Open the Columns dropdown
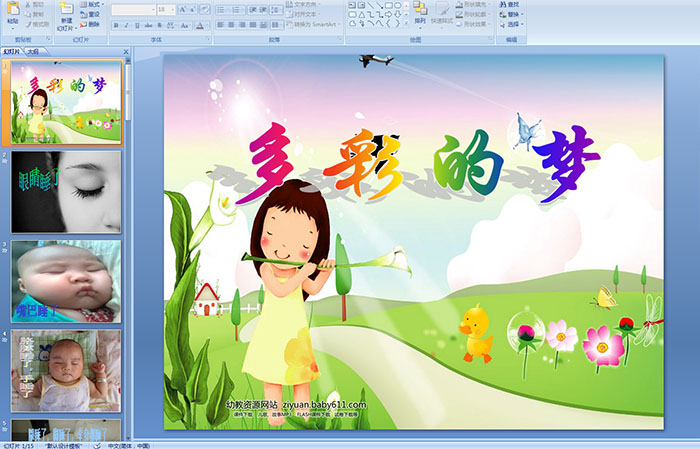Viewport: 700px width, 449px height. pos(276,25)
